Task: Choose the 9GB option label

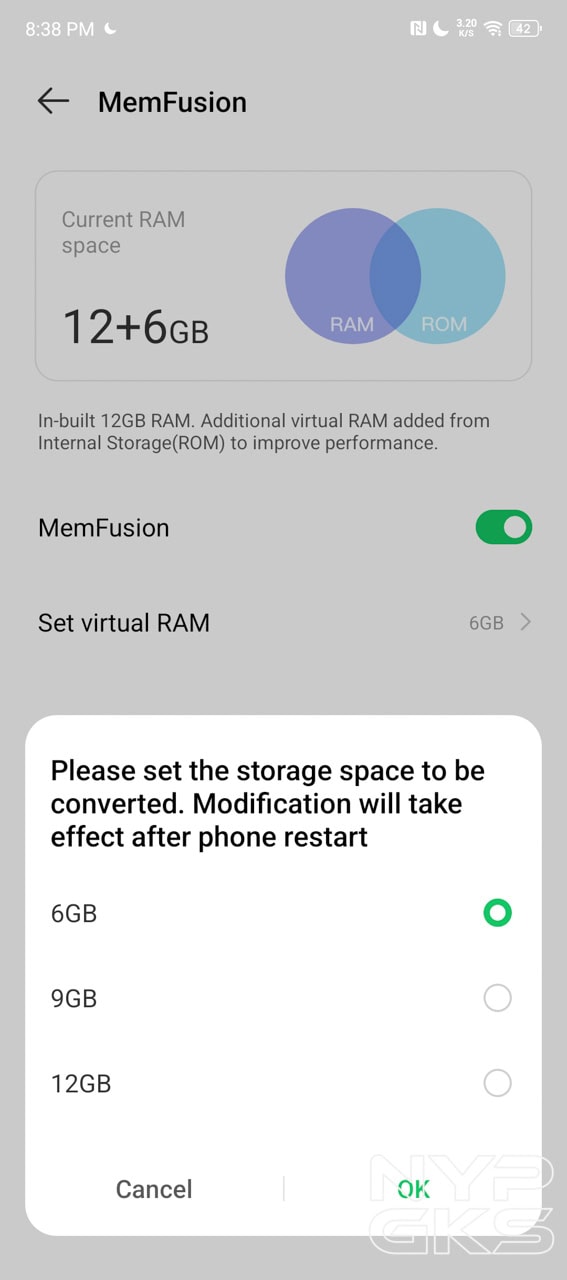Action: pyautogui.click(x=74, y=998)
